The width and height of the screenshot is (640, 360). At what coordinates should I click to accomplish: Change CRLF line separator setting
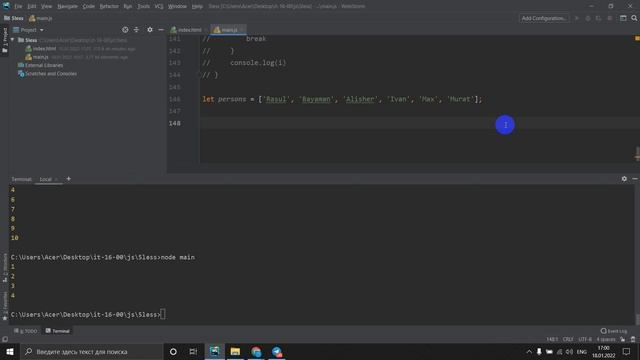(568, 339)
